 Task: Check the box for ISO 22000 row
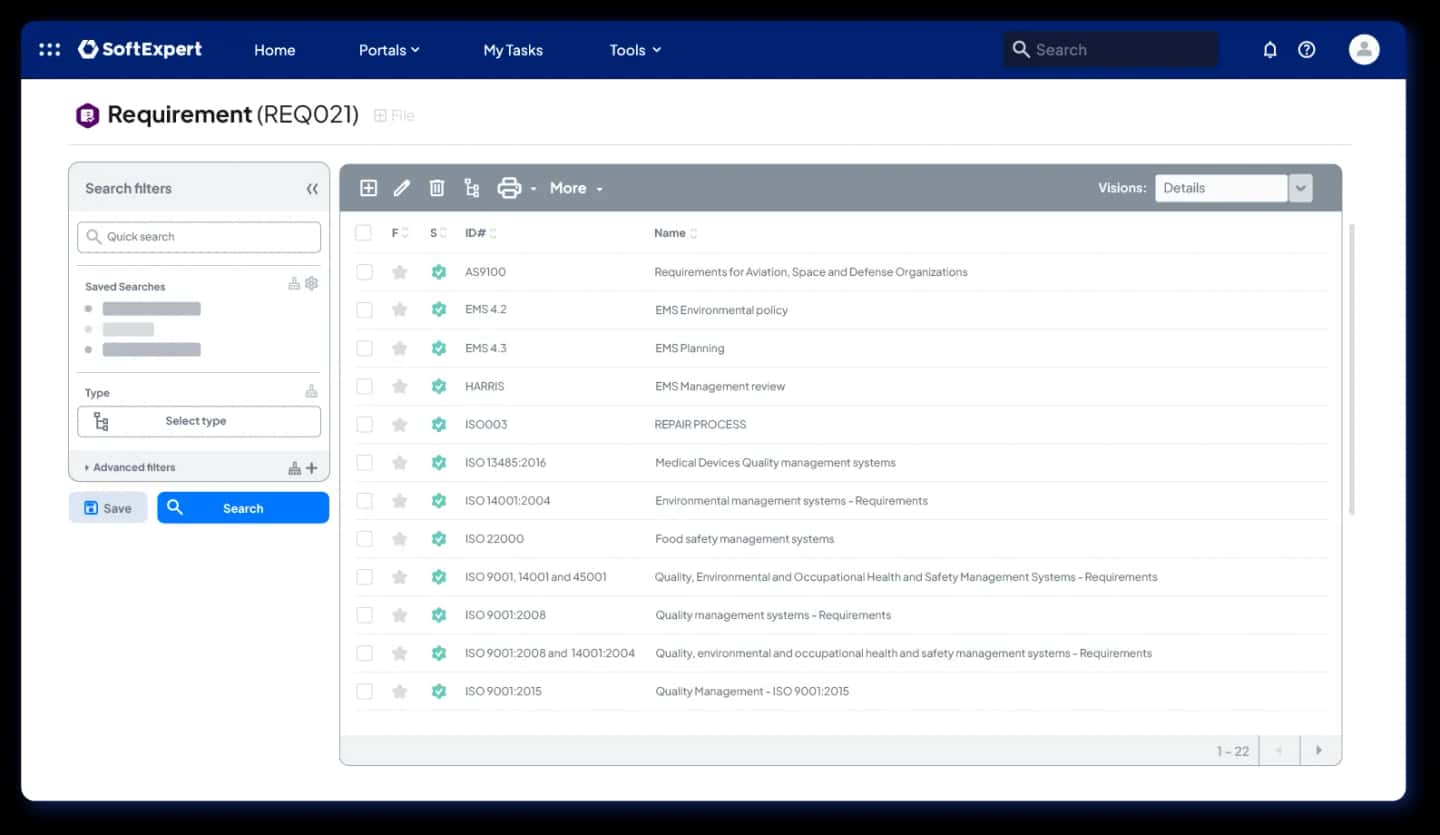pyautogui.click(x=364, y=539)
